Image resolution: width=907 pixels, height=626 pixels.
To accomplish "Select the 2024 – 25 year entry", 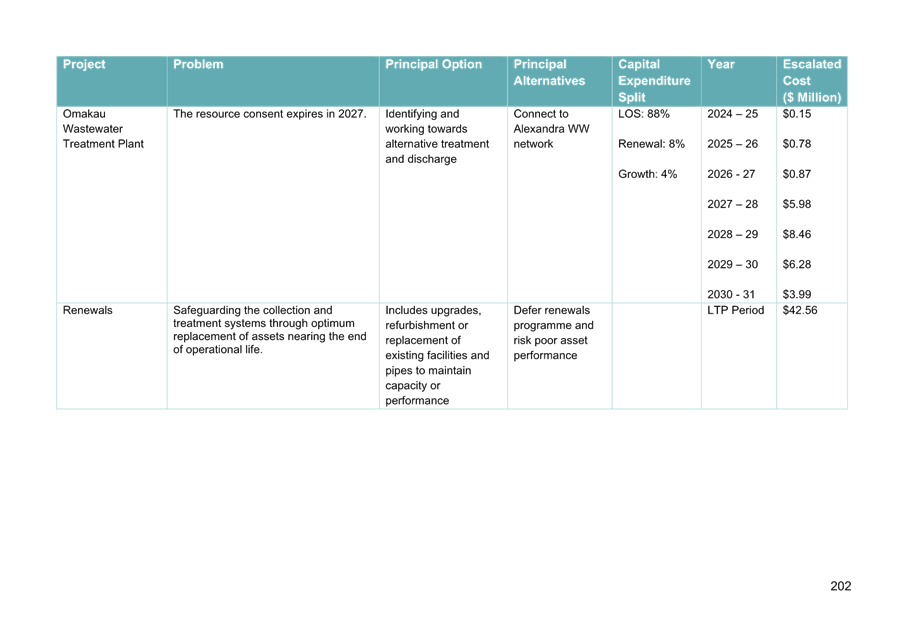I will click(732, 114).
